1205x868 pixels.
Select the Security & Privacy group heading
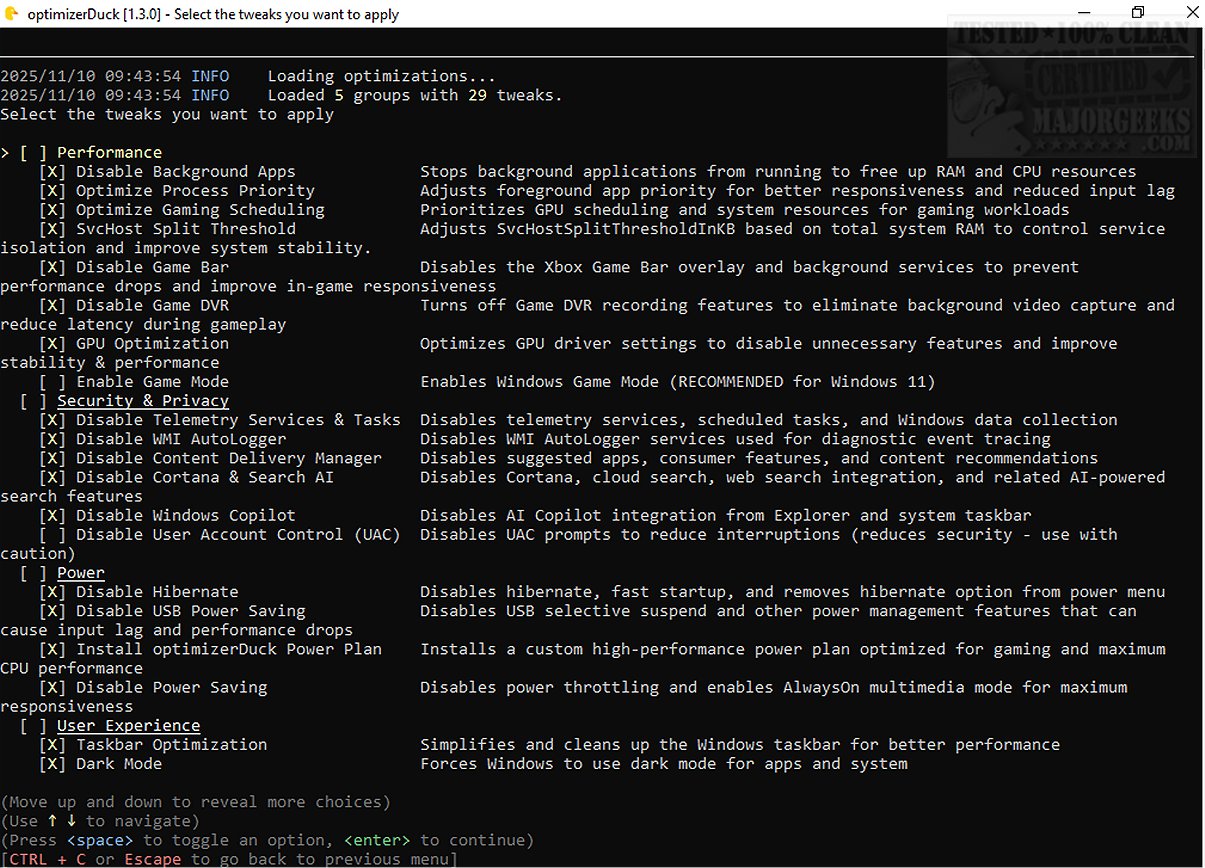point(143,401)
